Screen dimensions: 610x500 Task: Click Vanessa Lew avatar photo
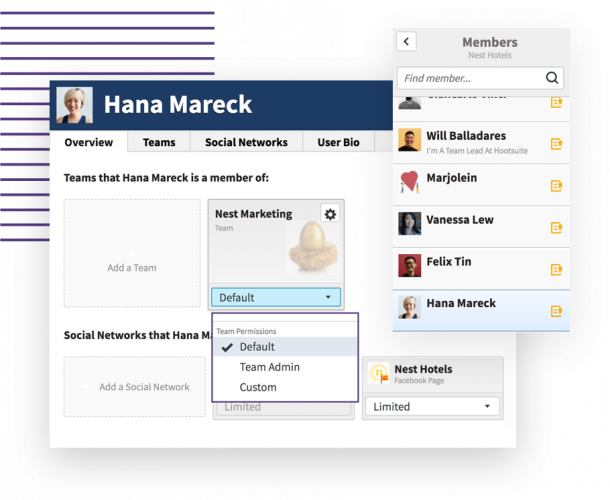pos(409,223)
